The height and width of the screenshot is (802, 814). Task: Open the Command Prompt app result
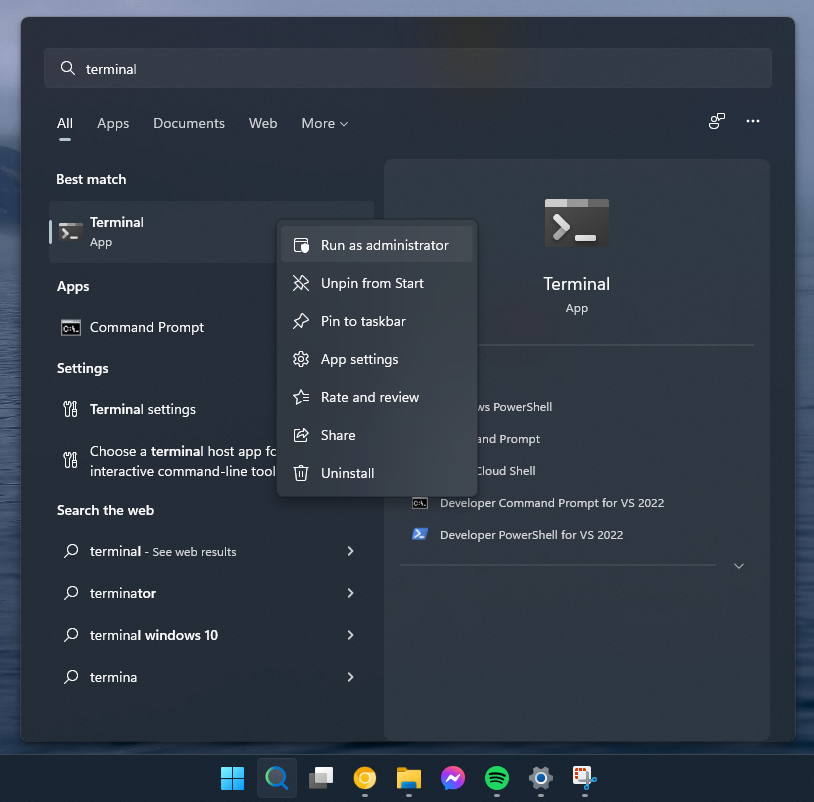(x=146, y=327)
